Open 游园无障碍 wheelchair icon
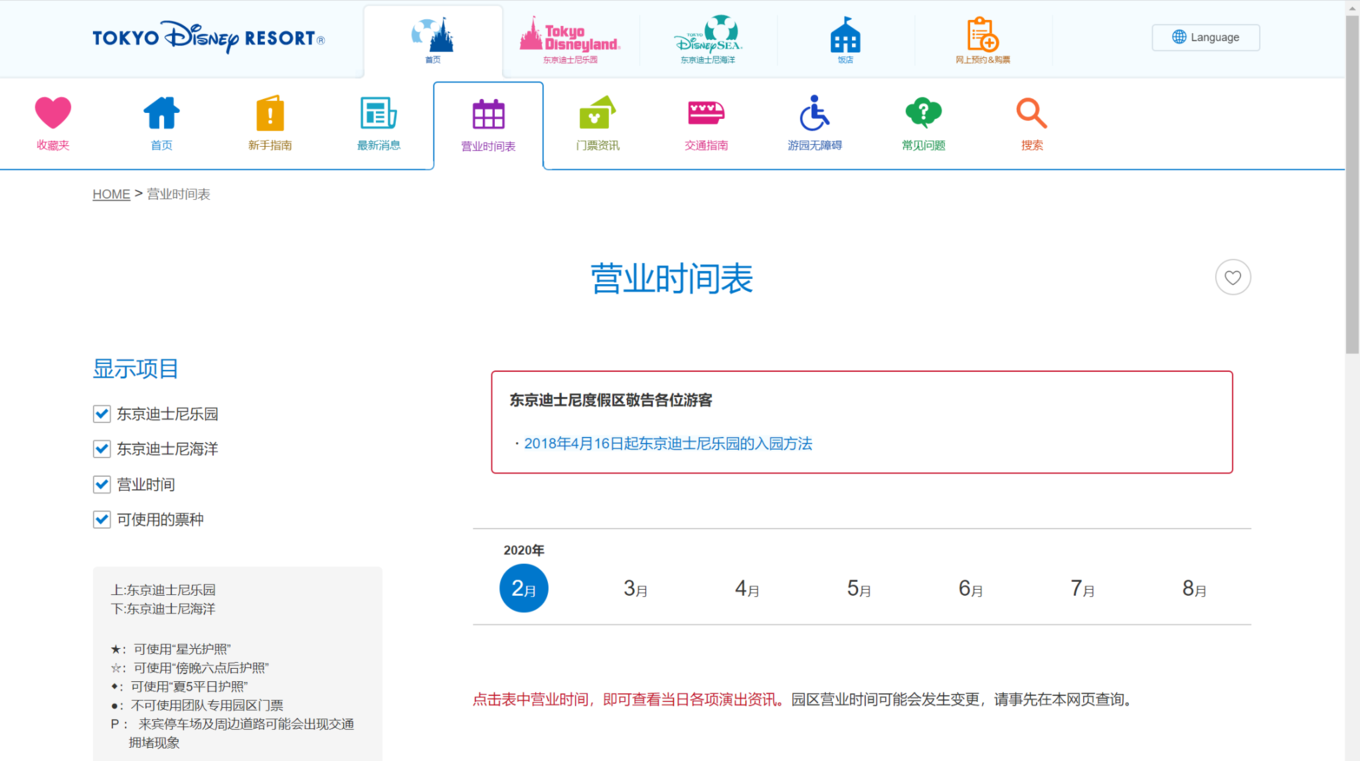The image size is (1360, 761). (x=814, y=113)
